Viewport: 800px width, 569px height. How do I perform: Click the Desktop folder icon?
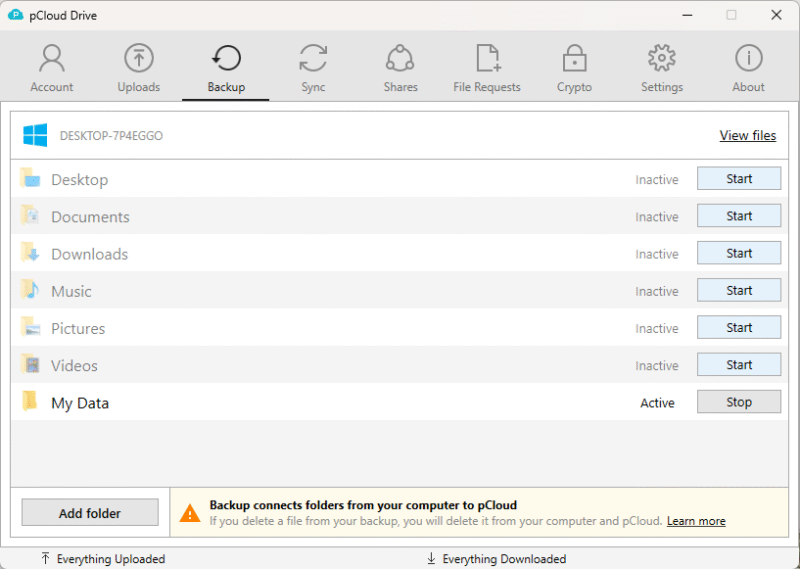[30, 178]
